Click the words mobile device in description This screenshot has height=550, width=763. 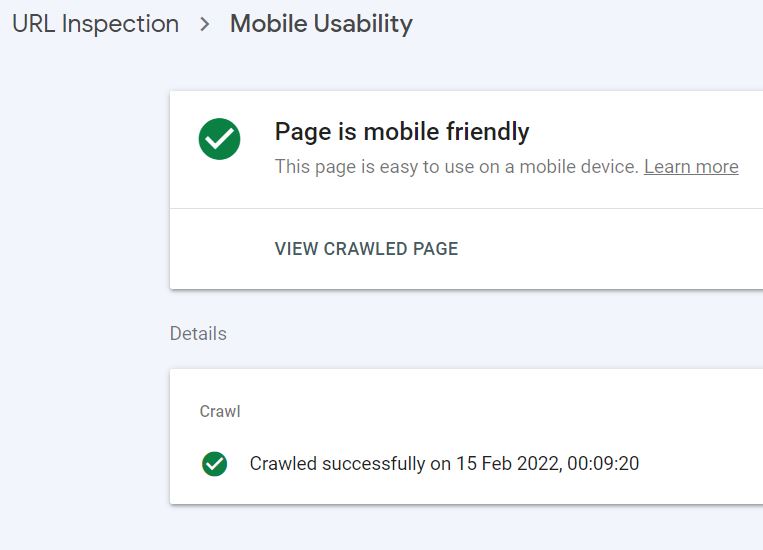pyautogui.click(x=579, y=167)
